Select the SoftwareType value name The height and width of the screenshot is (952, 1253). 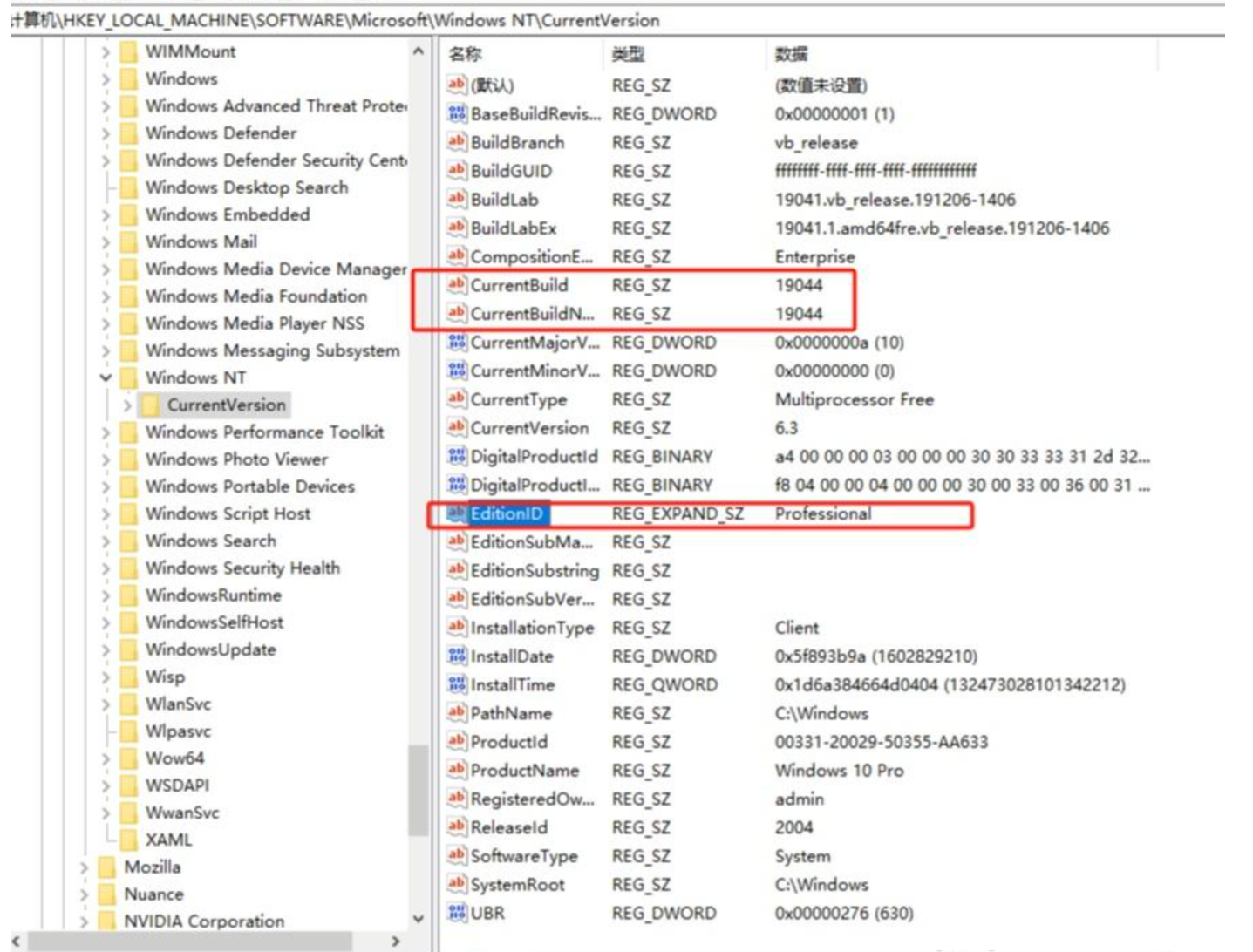(524, 856)
